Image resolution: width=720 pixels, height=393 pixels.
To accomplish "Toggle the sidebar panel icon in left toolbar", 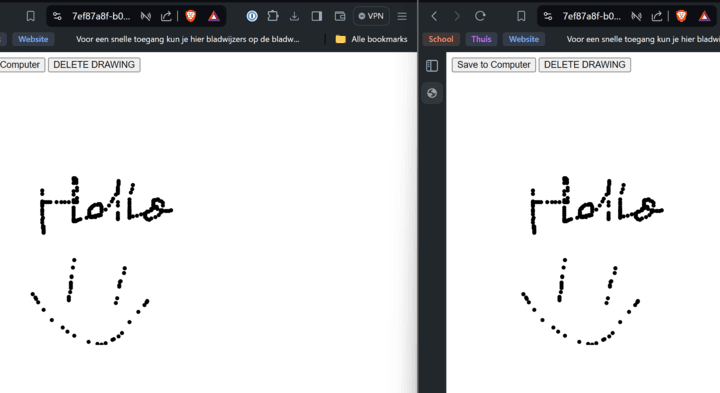I will coord(317,16).
